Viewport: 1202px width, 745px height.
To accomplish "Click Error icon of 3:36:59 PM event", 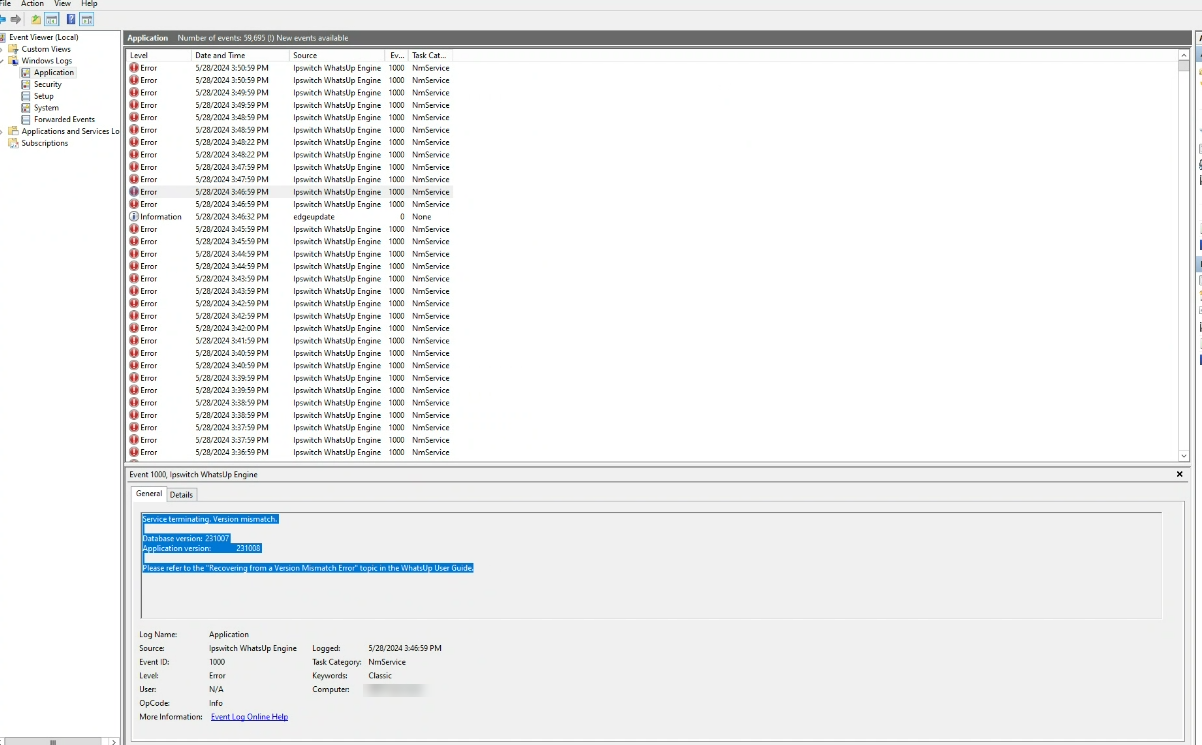I will click(134, 452).
